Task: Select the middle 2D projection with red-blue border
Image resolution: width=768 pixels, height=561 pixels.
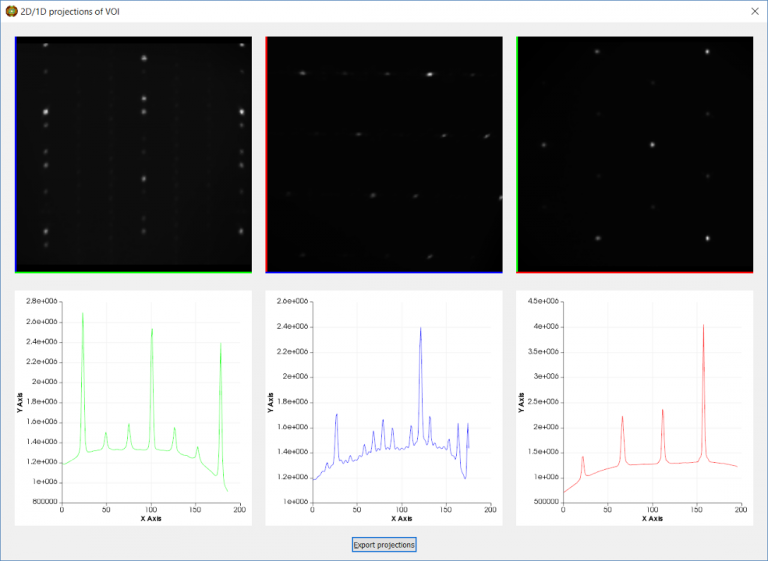Action: point(383,155)
